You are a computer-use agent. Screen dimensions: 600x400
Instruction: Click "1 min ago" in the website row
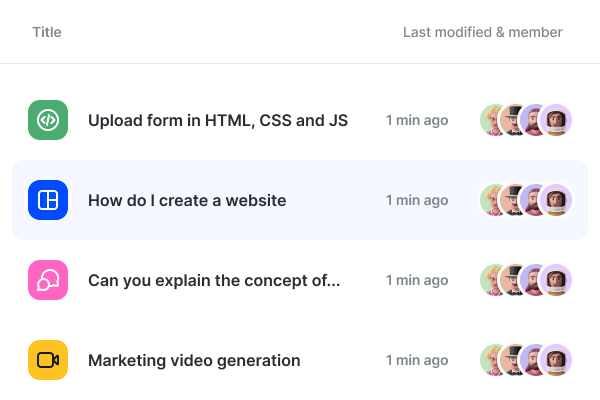tap(417, 200)
